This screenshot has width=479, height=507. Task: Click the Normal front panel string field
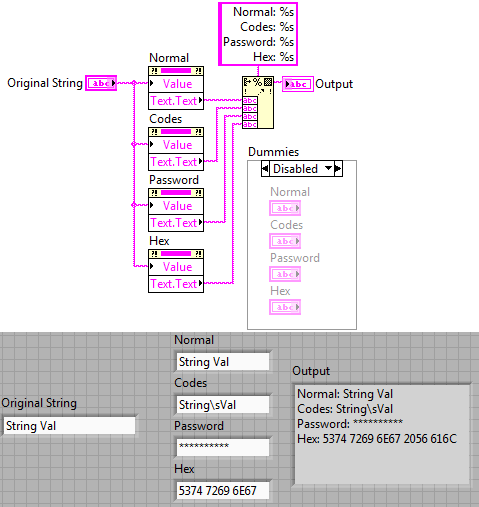(x=223, y=362)
